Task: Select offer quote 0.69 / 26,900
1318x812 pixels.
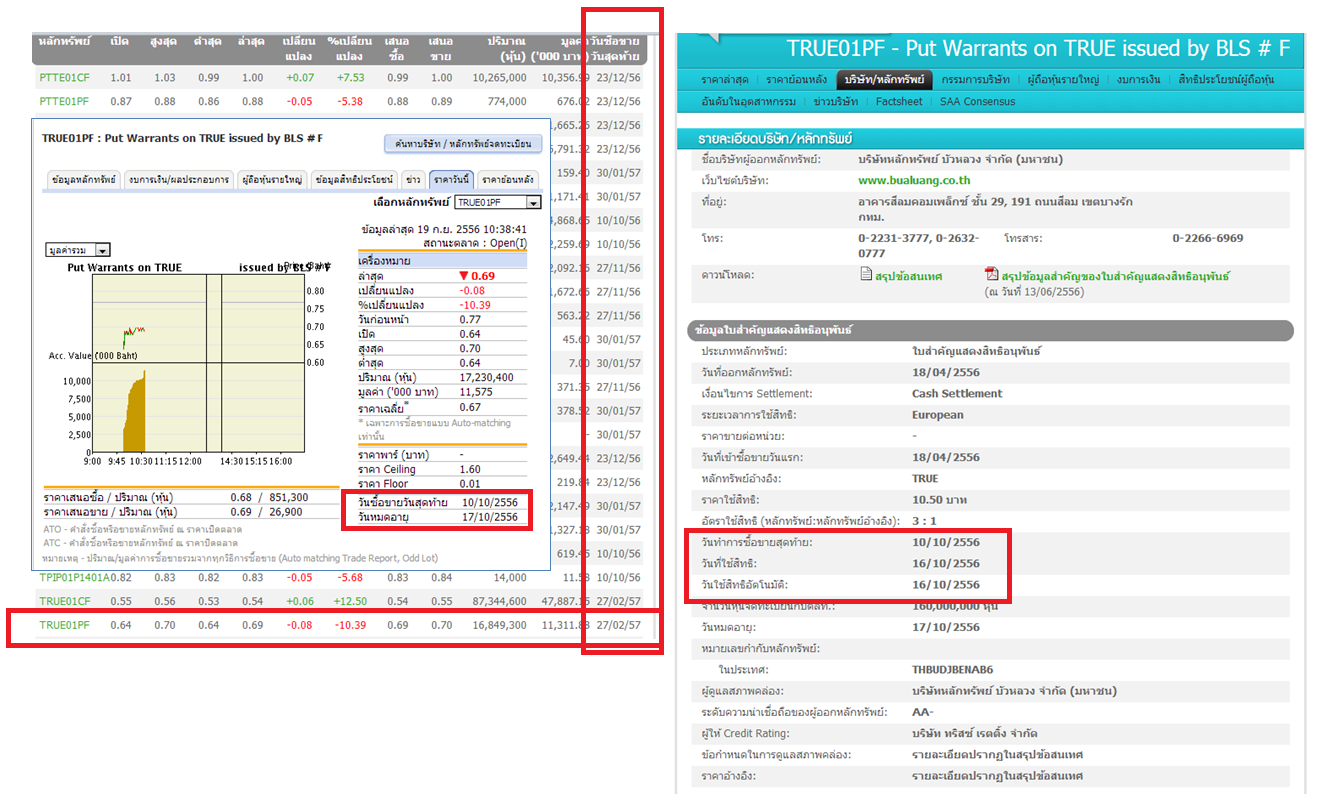Action: (x=266, y=512)
